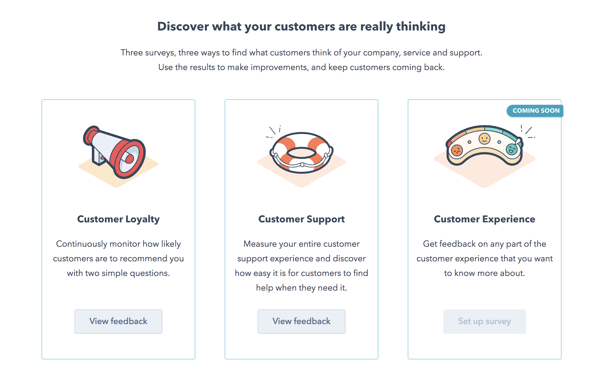The width and height of the screenshot is (600, 385).
Task: Select the Customer Experience heading
Action: point(484,219)
